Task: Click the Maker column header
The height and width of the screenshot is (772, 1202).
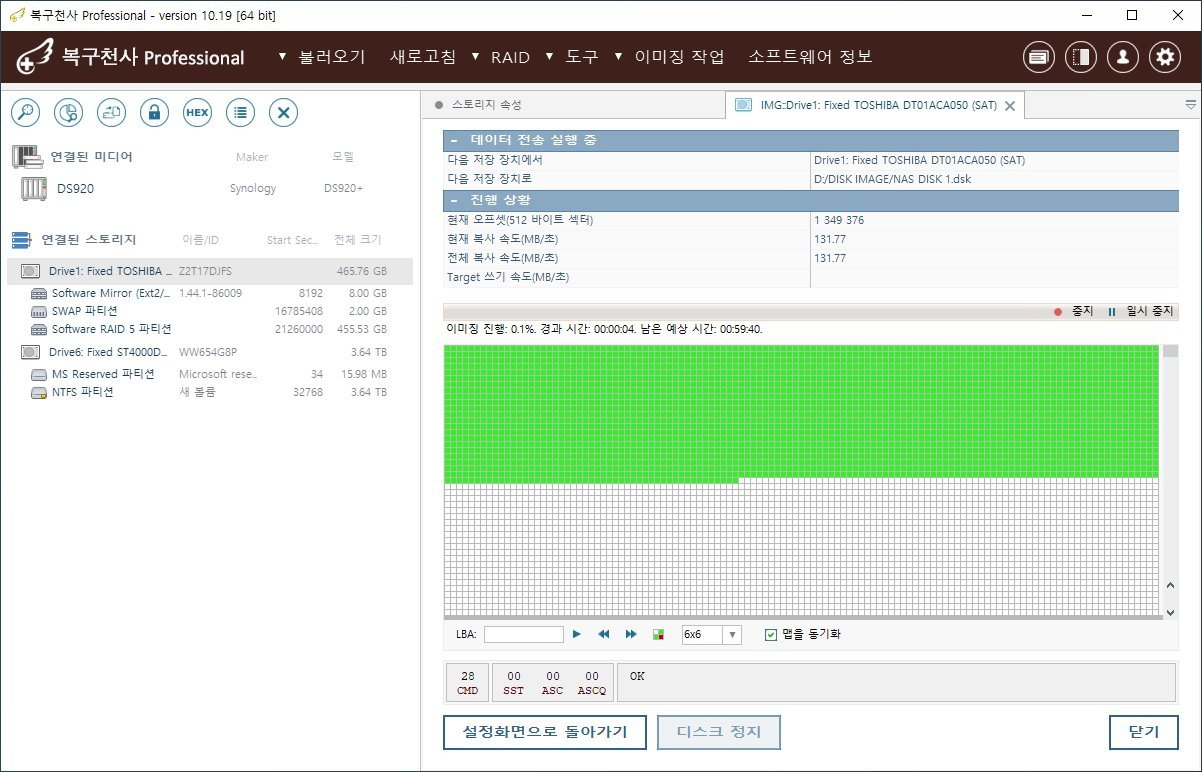Action: coord(252,157)
